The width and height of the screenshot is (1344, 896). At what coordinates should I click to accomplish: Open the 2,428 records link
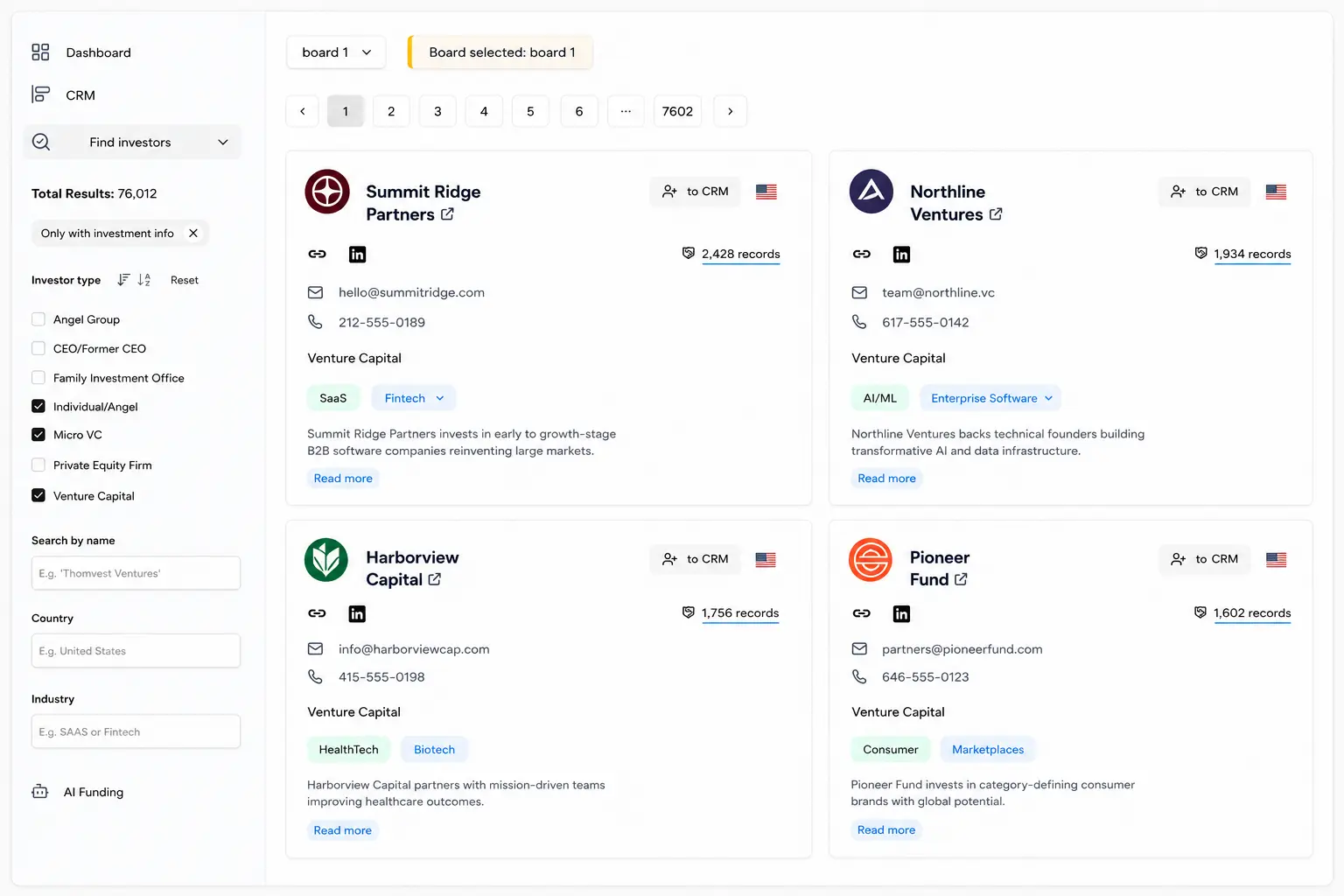(740, 255)
